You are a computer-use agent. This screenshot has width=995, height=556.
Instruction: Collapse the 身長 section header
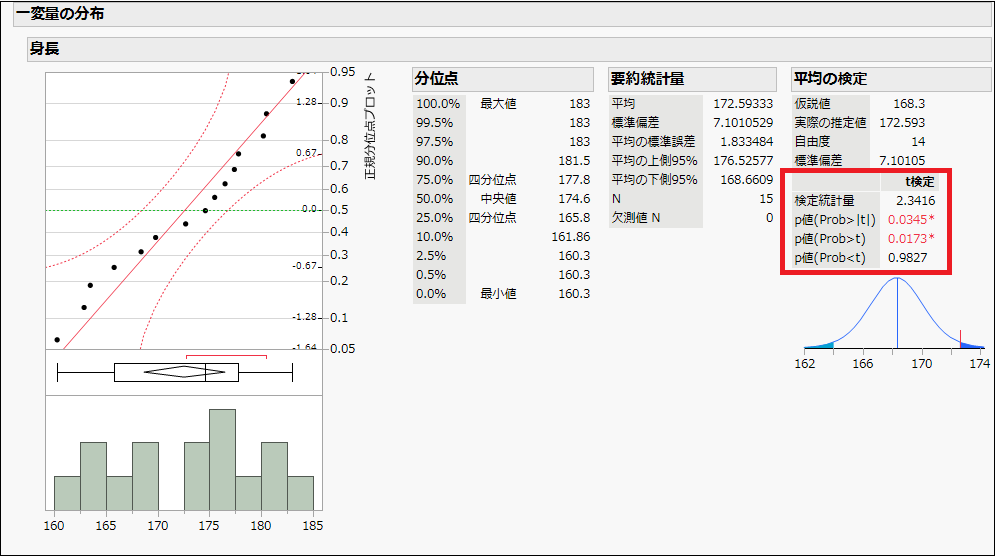(44, 49)
